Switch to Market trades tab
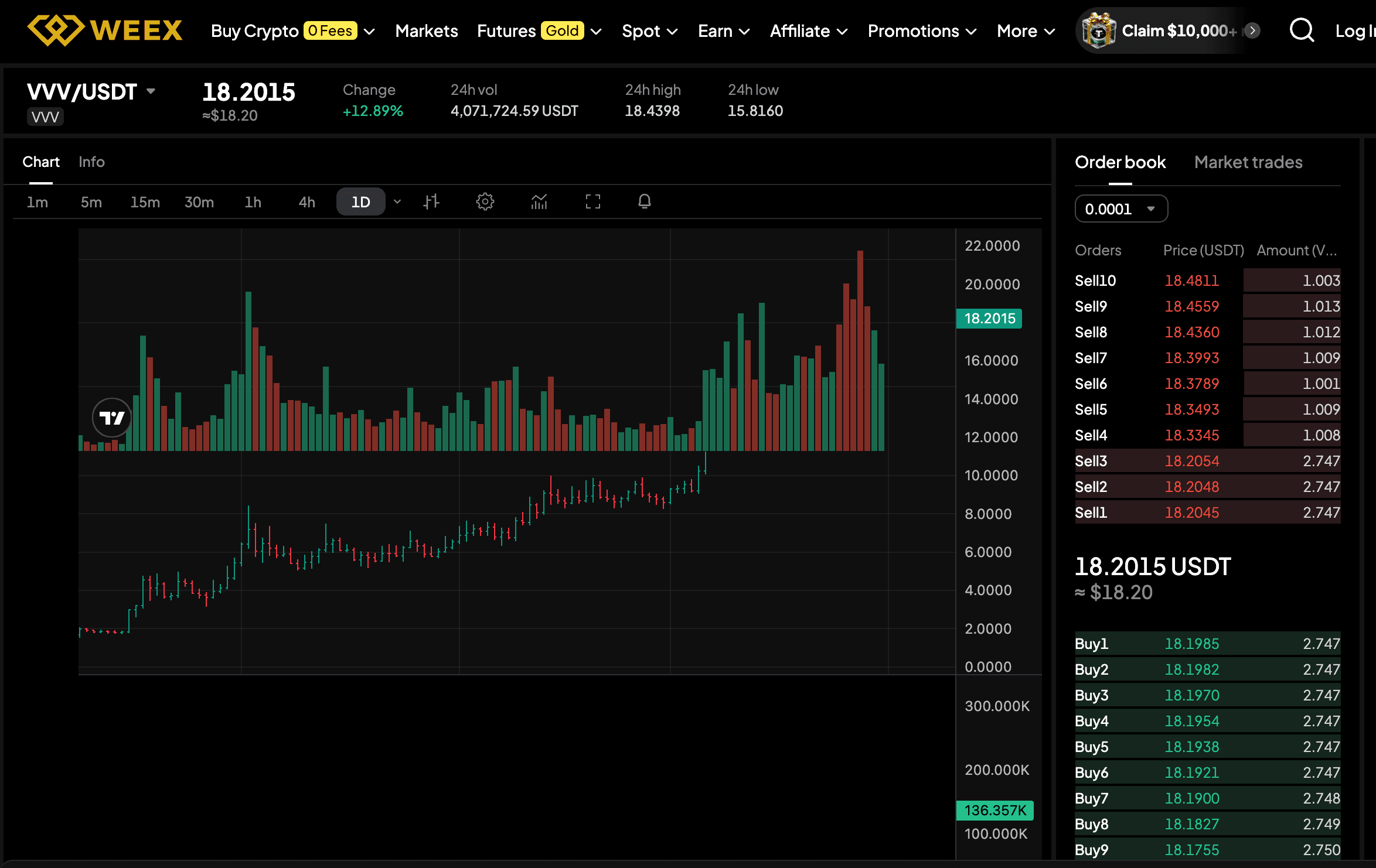Screen dimensions: 1376x868 (x=1248, y=162)
